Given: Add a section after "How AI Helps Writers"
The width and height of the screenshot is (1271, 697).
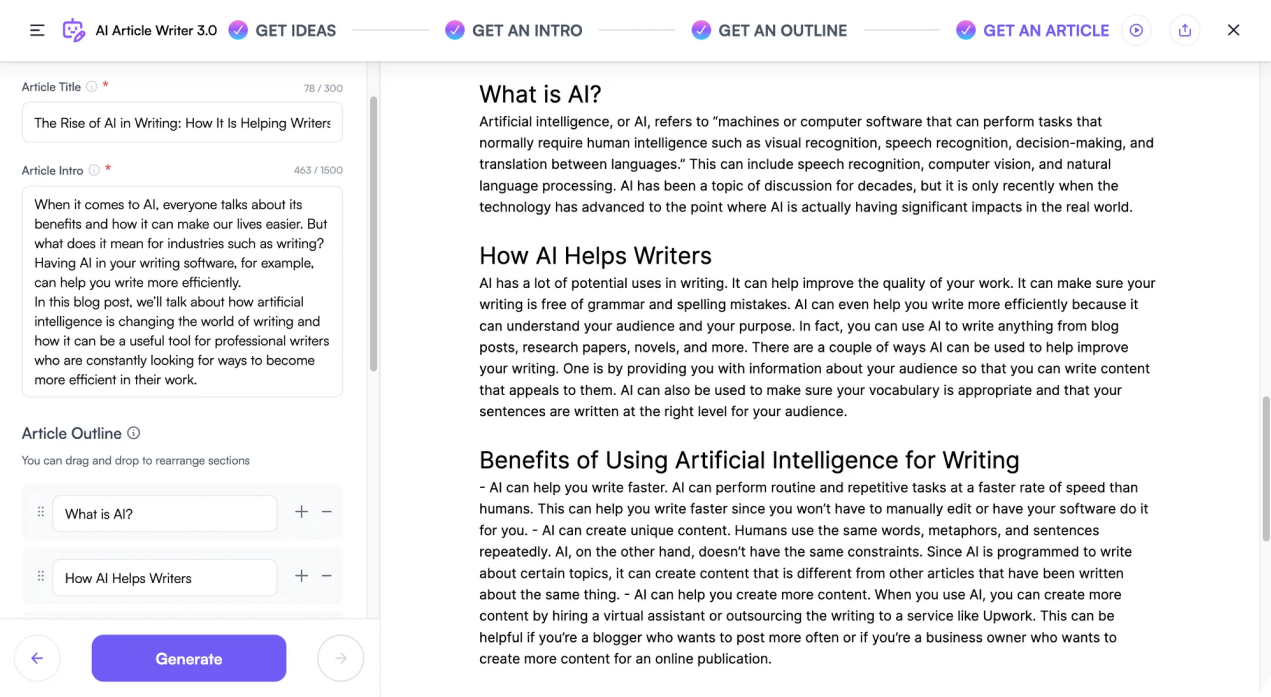Looking at the screenshot, I should [x=301, y=576].
